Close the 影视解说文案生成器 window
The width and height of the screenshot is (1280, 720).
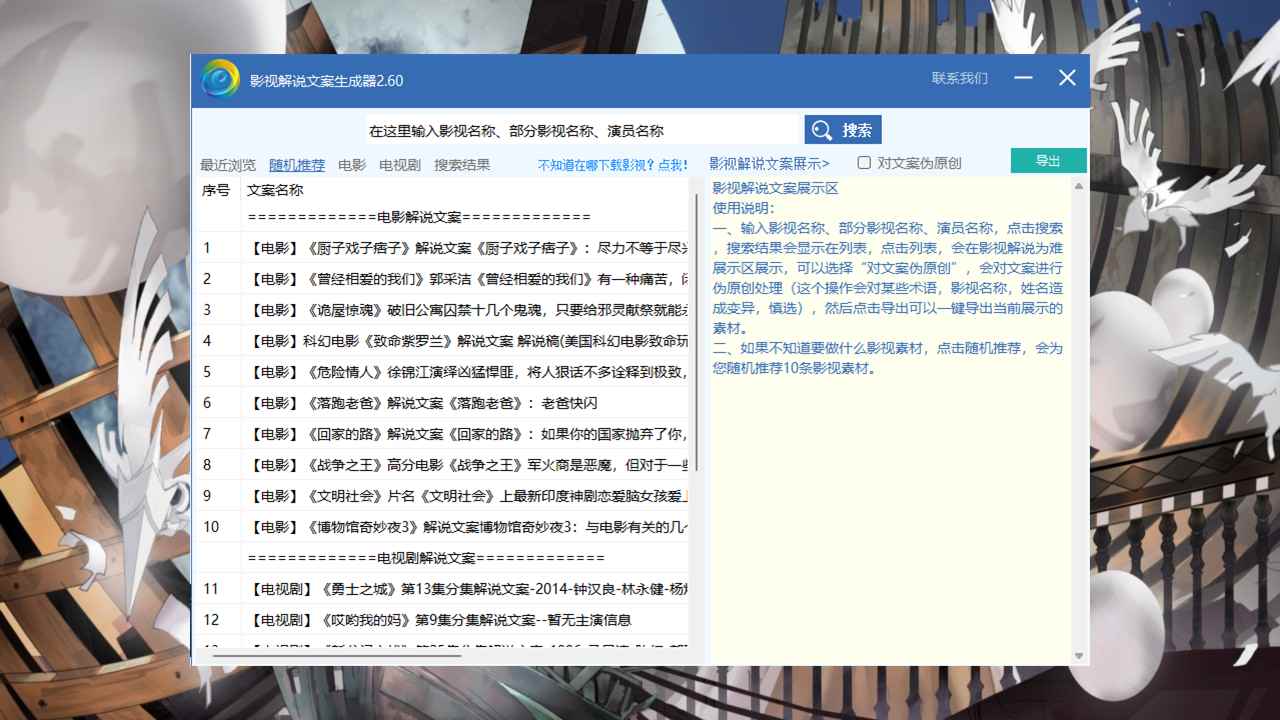point(1067,78)
